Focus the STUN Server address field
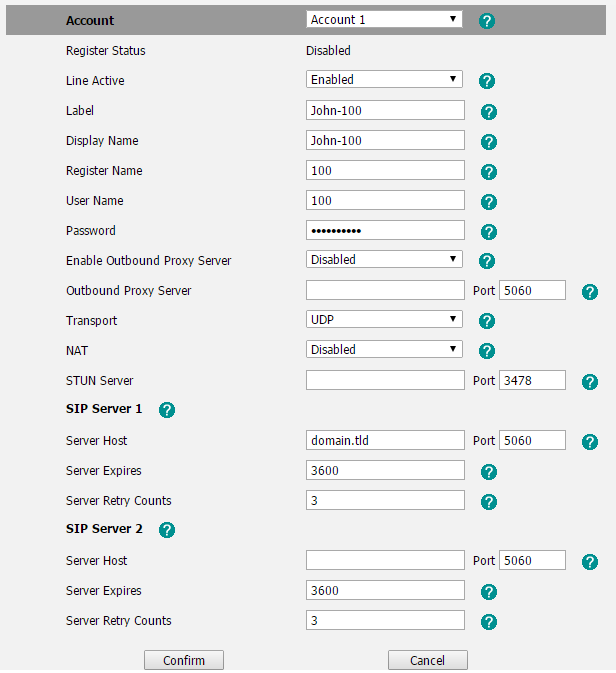 coord(385,380)
